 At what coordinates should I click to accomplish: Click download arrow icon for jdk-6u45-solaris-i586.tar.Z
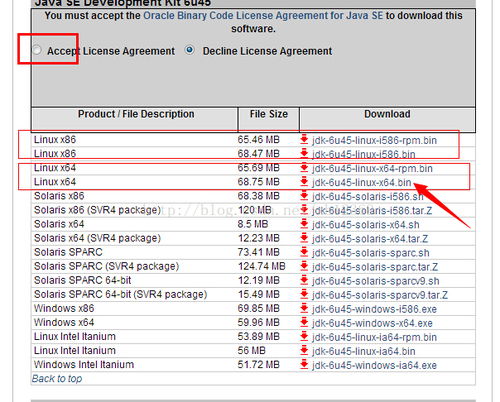click(x=304, y=210)
